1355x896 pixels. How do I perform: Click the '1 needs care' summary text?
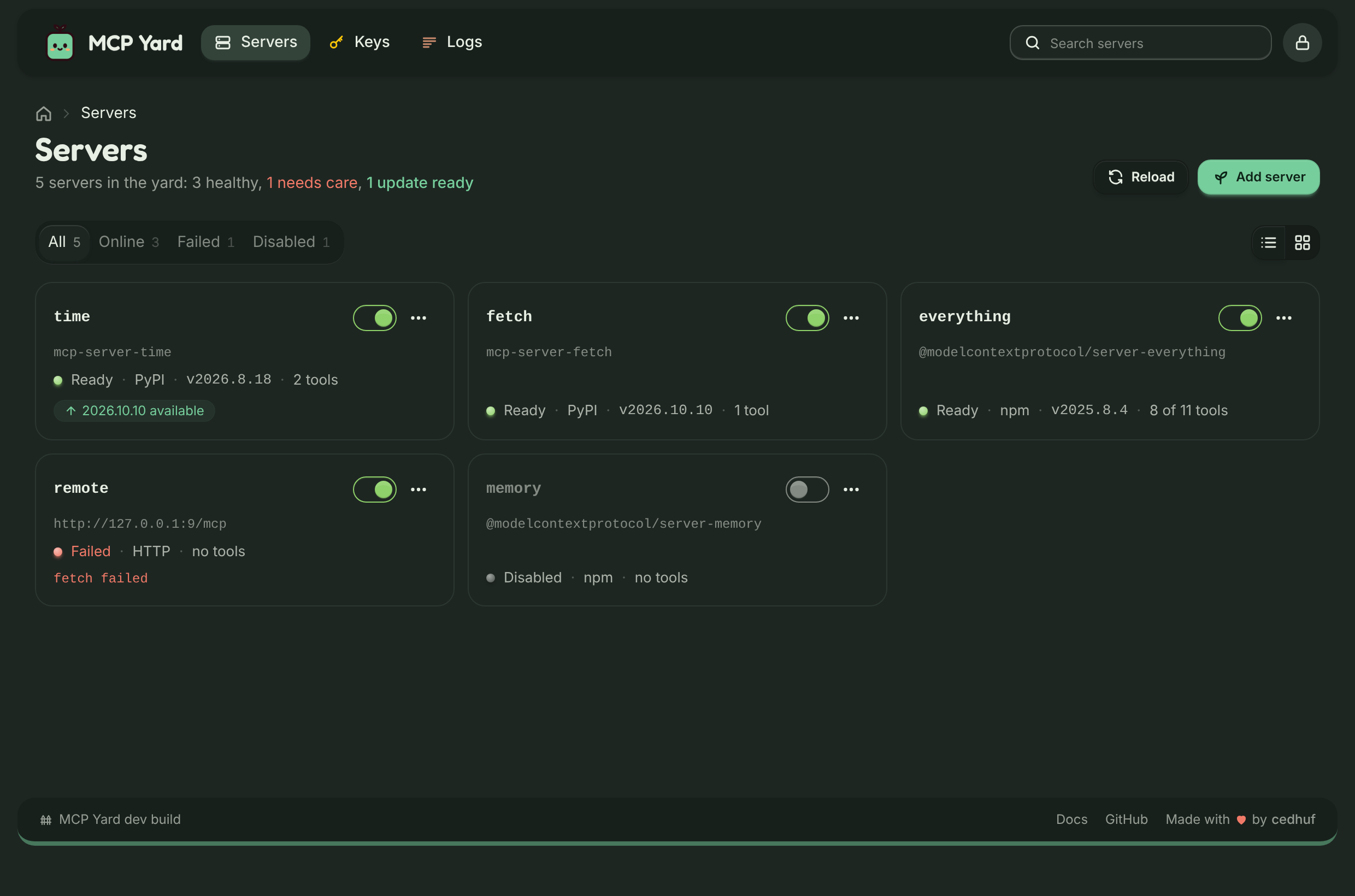[312, 183]
